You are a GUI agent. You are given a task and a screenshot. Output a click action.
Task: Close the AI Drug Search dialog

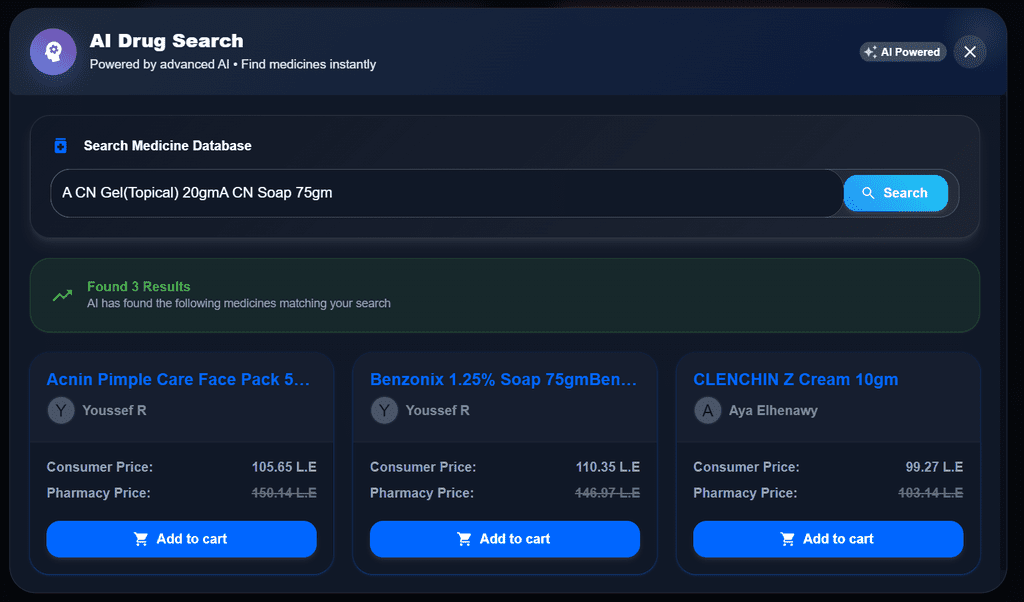tap(970, 52)
